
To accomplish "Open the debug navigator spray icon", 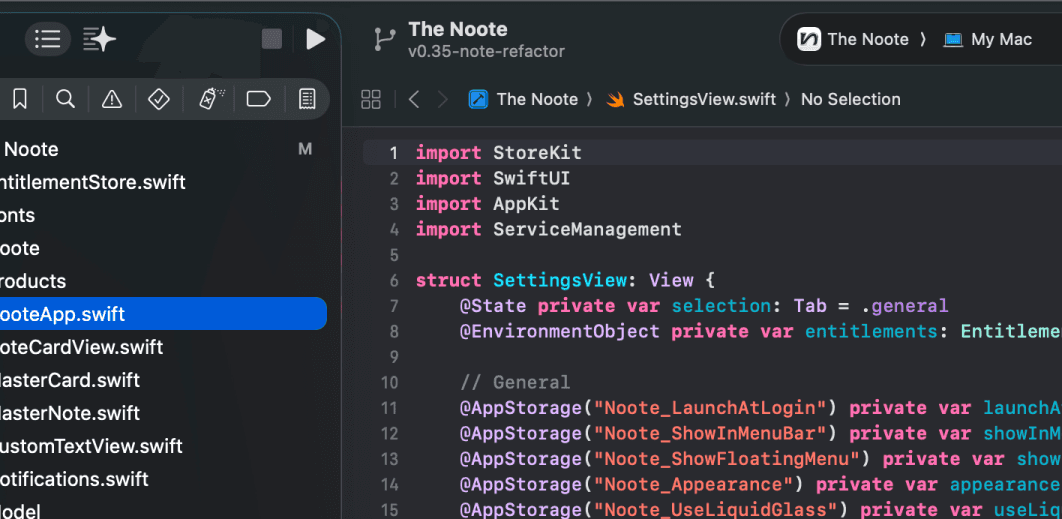I will pyautogui.click(x=210, y=100).
